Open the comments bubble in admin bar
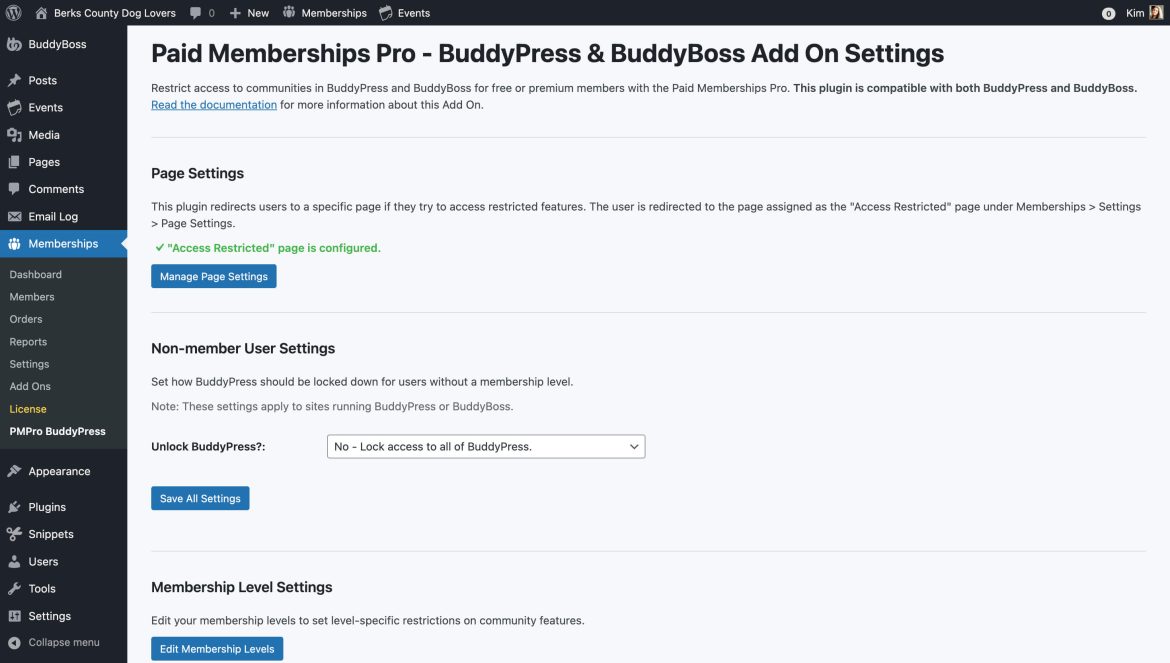The height and width of the screenshot is (663, 1170). (x=196, y=12)
